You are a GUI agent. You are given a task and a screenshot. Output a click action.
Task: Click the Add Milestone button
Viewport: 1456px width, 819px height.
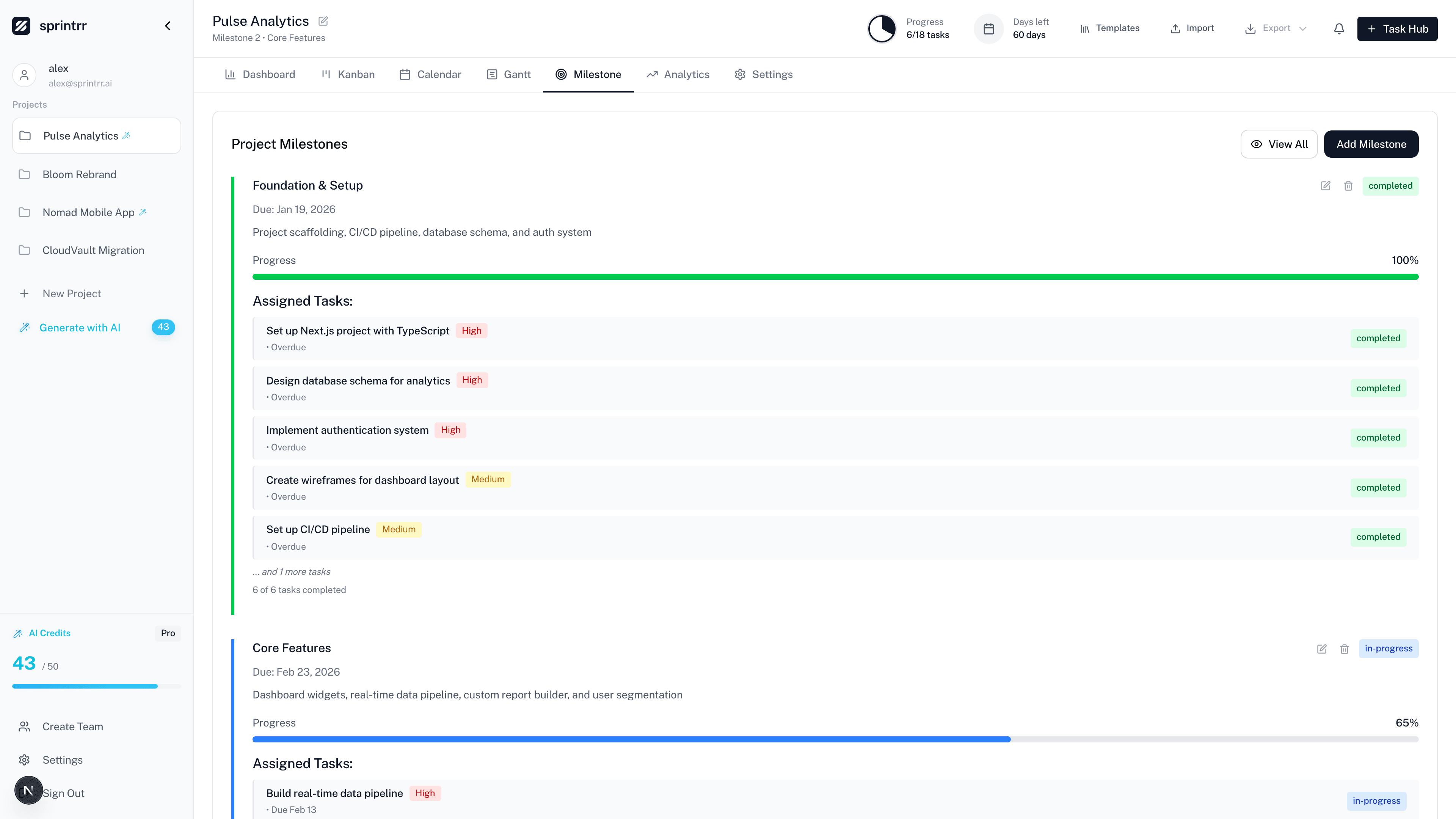point(1371,144)
